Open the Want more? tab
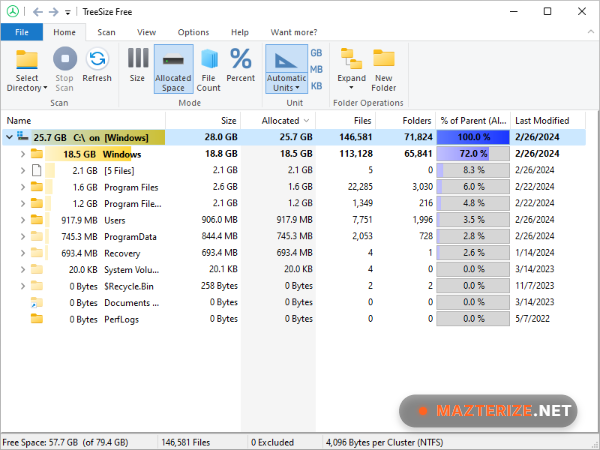The height and width of the screenshot is (450, 600). (x=294, y=32)
